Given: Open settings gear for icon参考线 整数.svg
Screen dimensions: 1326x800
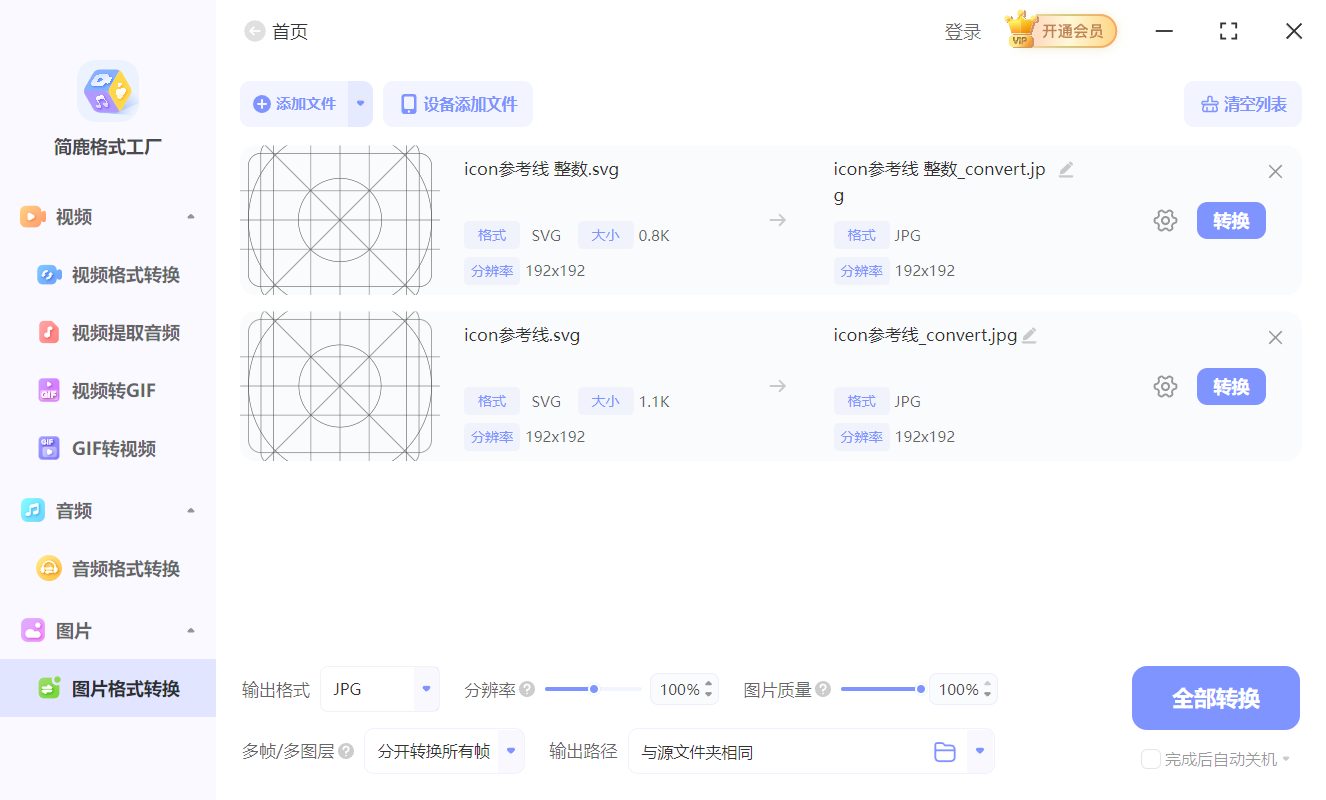Looking at the screenshot, I should click(1165, 221).
